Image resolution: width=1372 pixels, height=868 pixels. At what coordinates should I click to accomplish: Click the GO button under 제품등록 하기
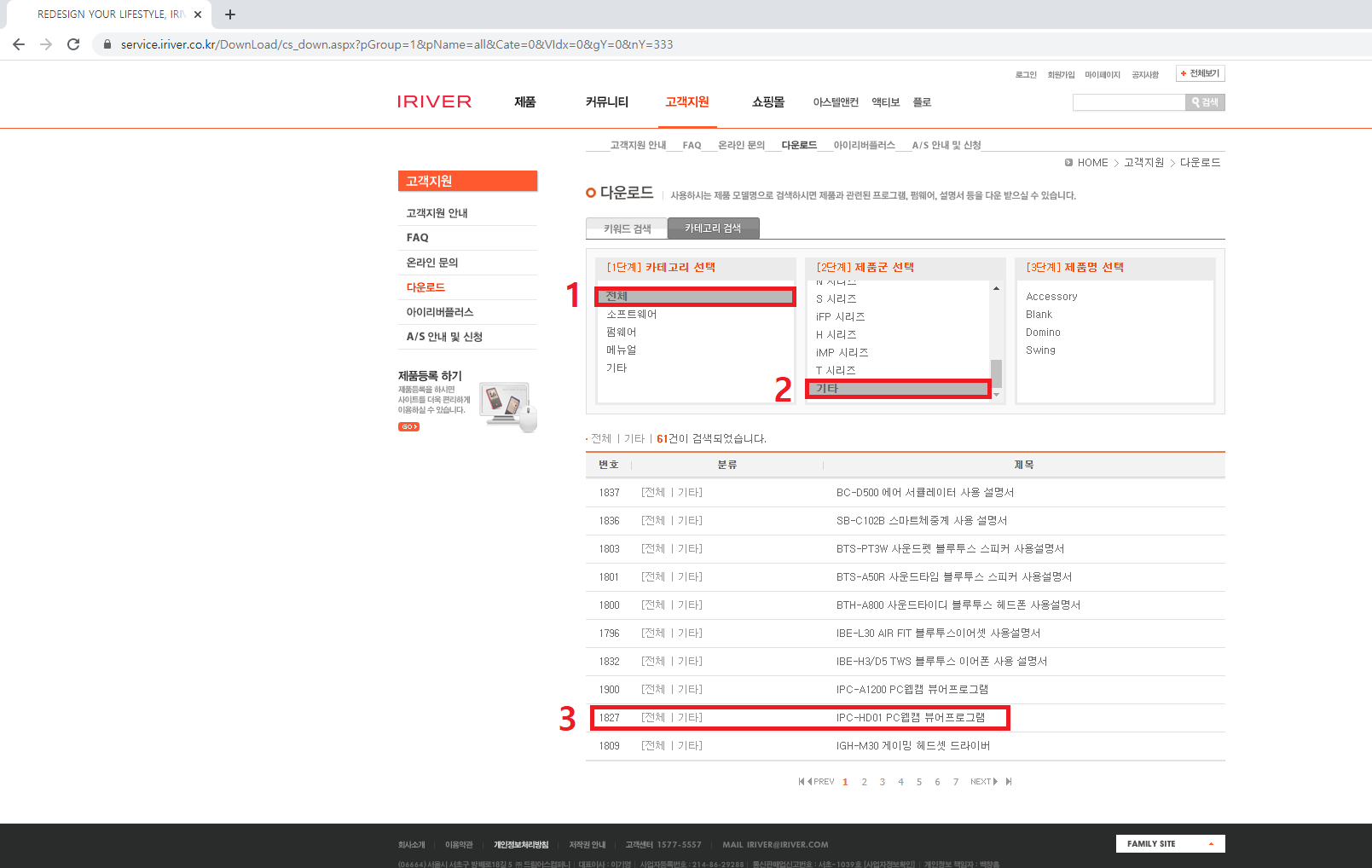[x=408, y=426]
